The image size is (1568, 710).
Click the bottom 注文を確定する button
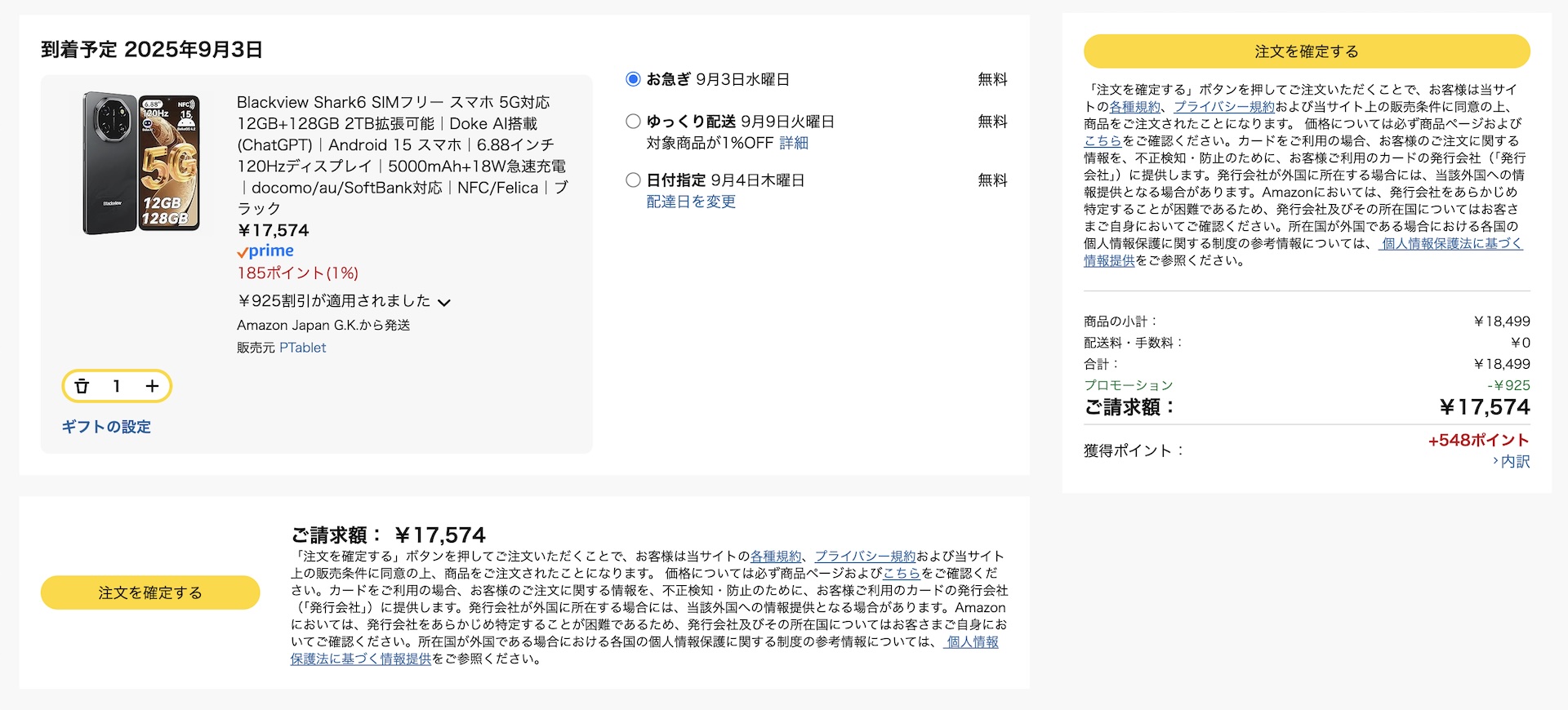(x=150, y=592)
